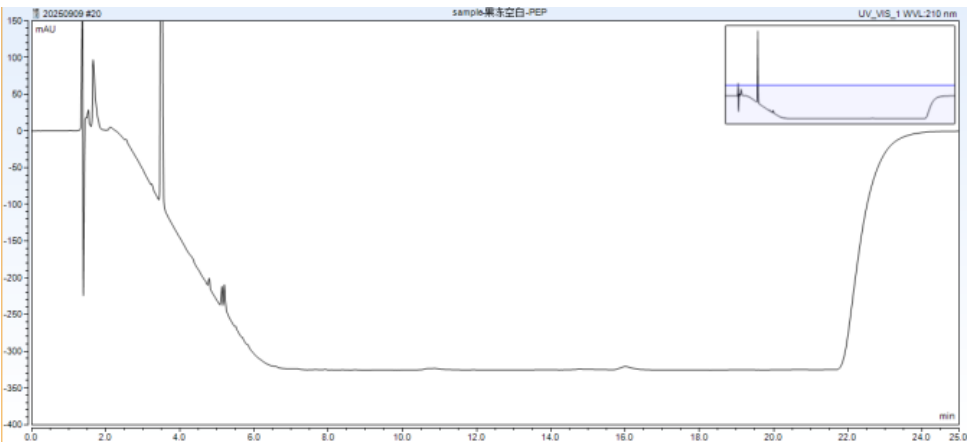Select the small bump near 16.0 minutes

click(x=625, y=367)
